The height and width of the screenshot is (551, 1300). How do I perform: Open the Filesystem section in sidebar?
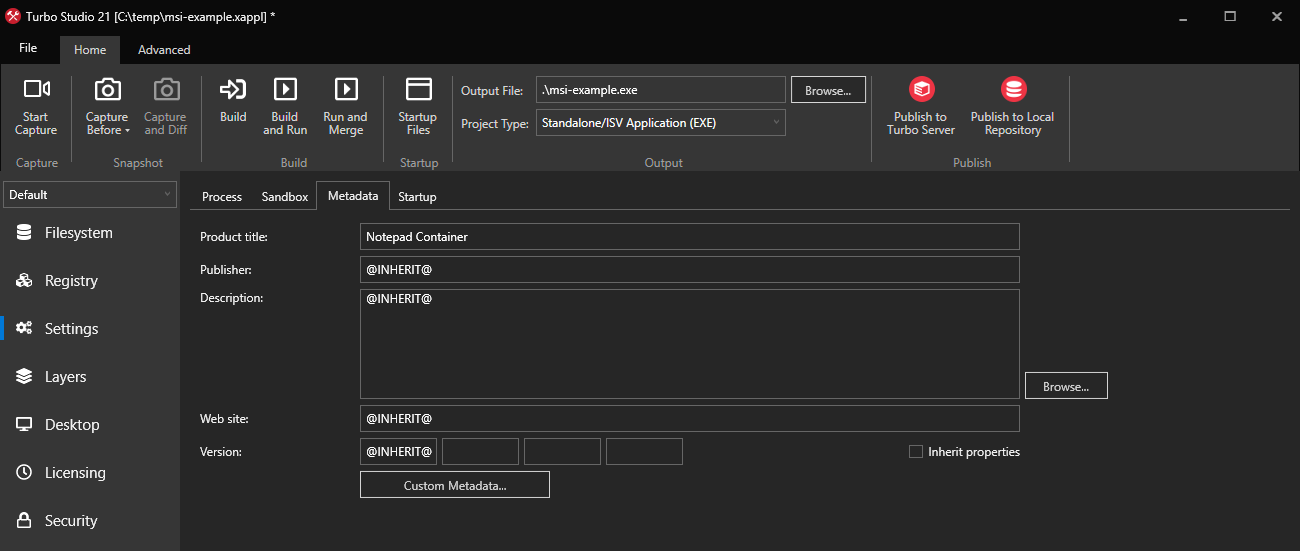click(x=78, y=233)
